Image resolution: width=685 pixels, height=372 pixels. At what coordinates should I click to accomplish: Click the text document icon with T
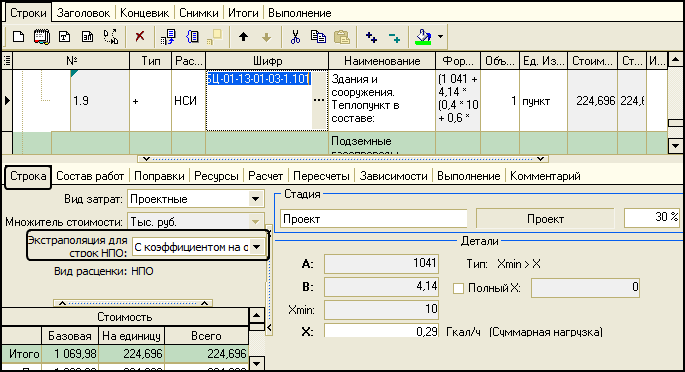[x=64, y=37]
